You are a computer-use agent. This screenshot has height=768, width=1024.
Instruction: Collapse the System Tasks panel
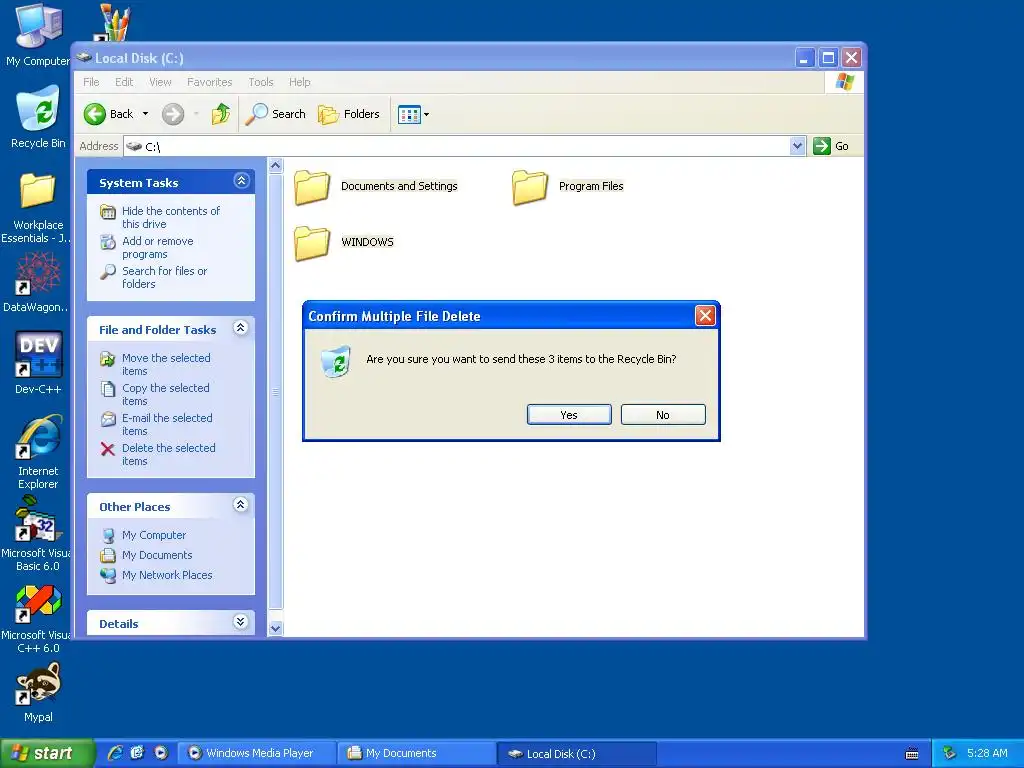[x=241, y=181]
